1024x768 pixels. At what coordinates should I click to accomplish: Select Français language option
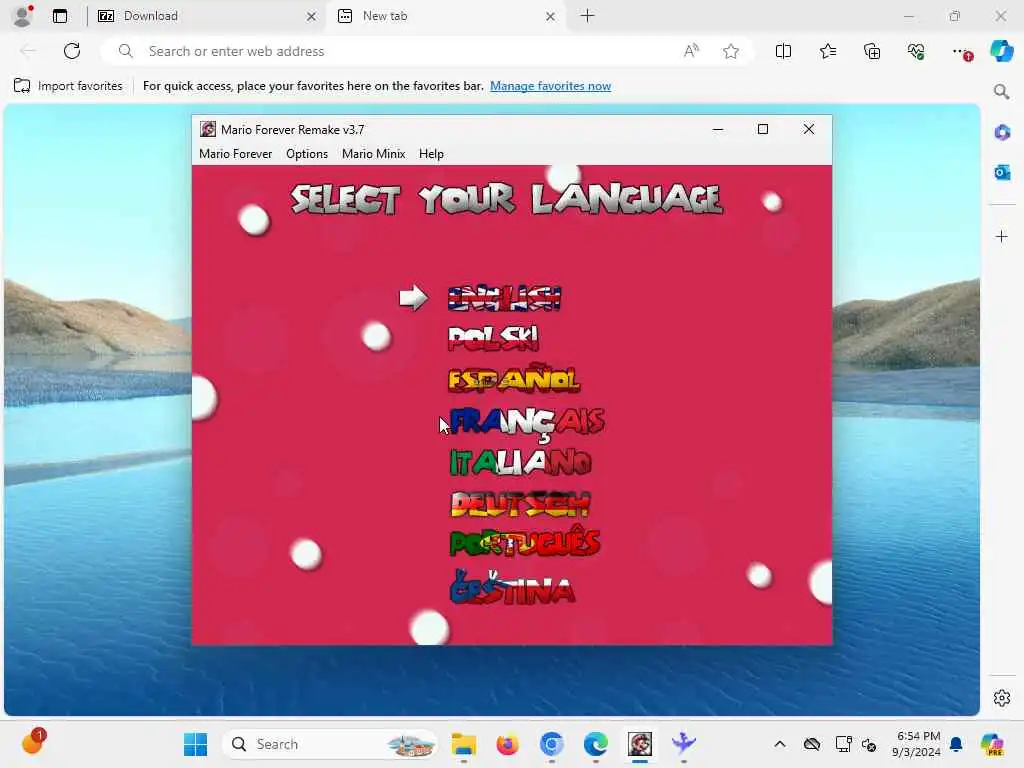pos(527,422)
